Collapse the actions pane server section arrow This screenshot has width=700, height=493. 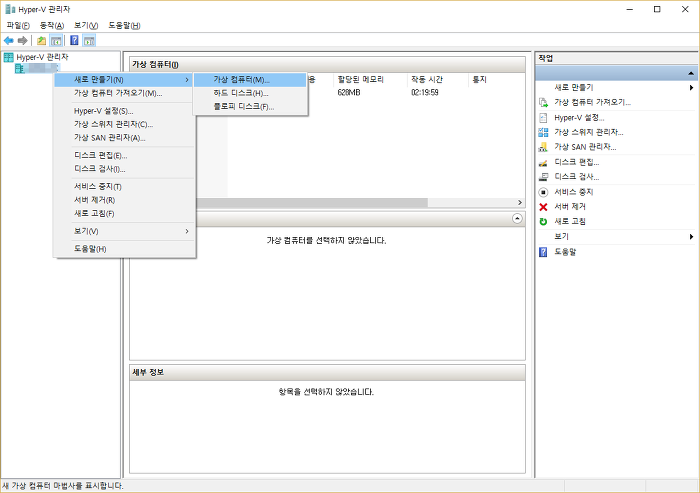tap(691, 73)
